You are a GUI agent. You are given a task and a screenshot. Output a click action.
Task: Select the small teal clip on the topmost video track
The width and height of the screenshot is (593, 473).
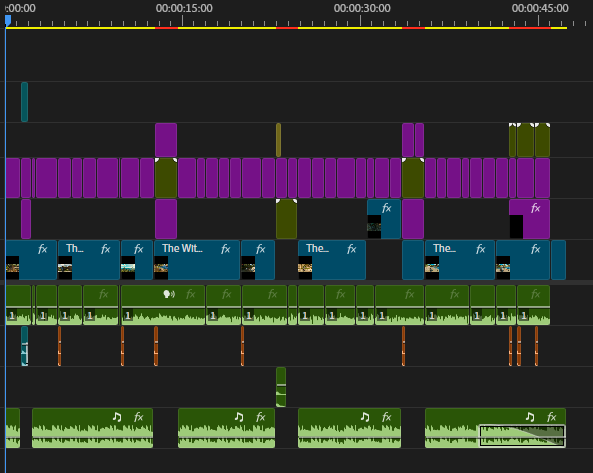tap(25, 102)
